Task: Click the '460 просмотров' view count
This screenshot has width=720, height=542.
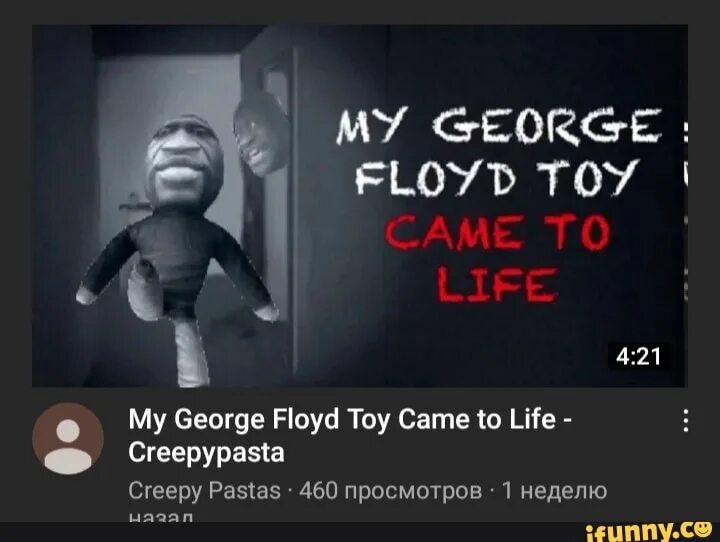Action: click(390, 491)
